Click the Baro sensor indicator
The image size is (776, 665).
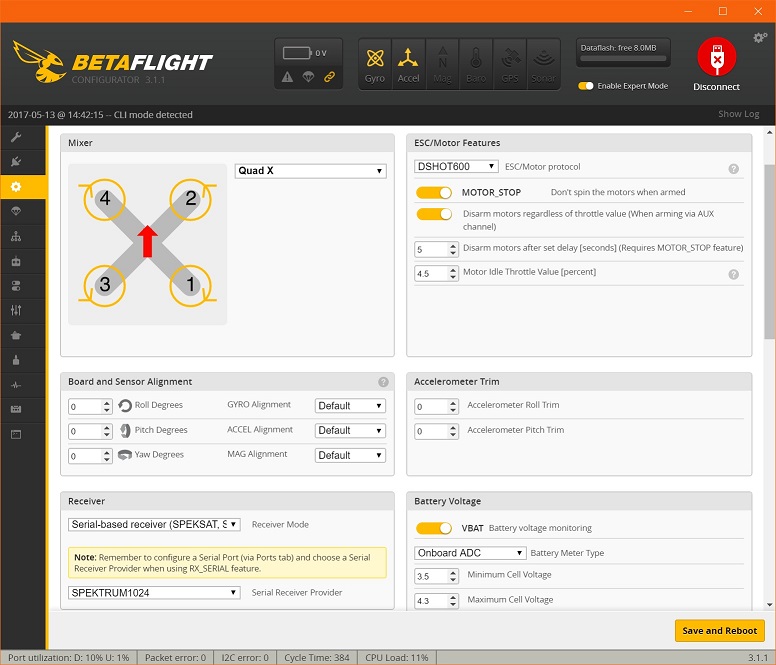pyautogui.click(x=476, y=65)
